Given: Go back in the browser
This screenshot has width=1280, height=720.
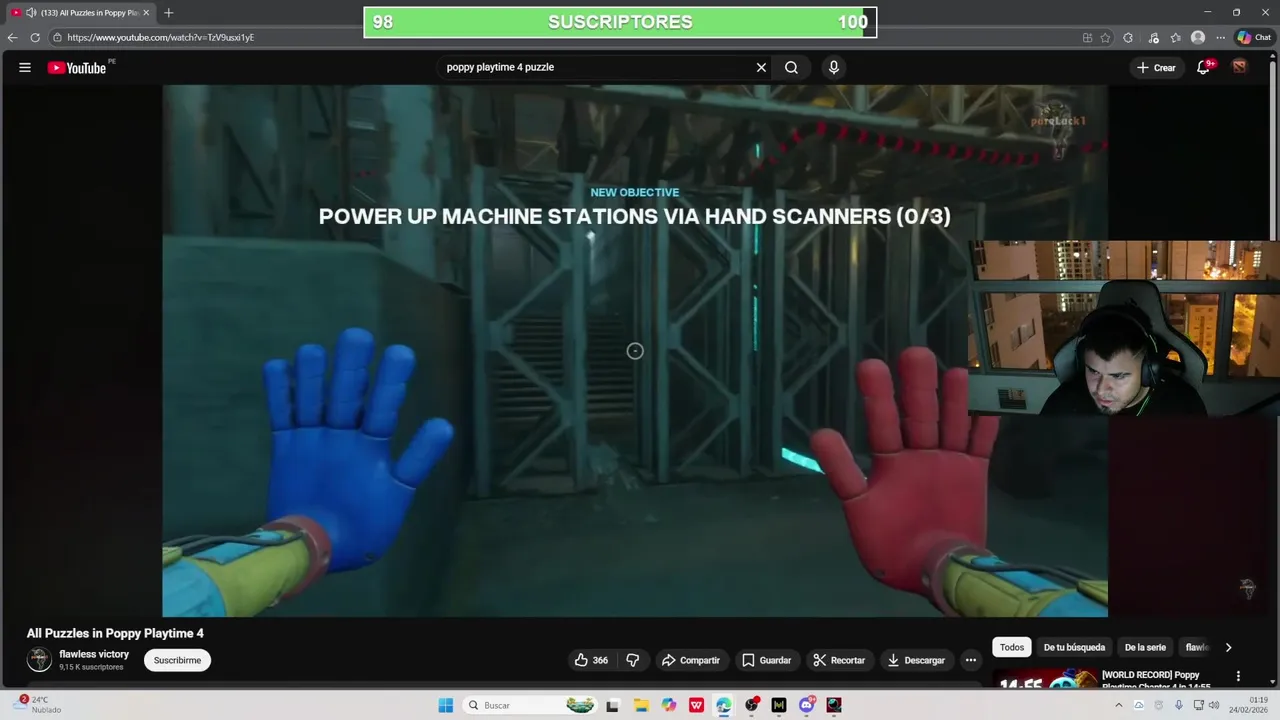Looking at the screenshot, I should tap(12, 38).
